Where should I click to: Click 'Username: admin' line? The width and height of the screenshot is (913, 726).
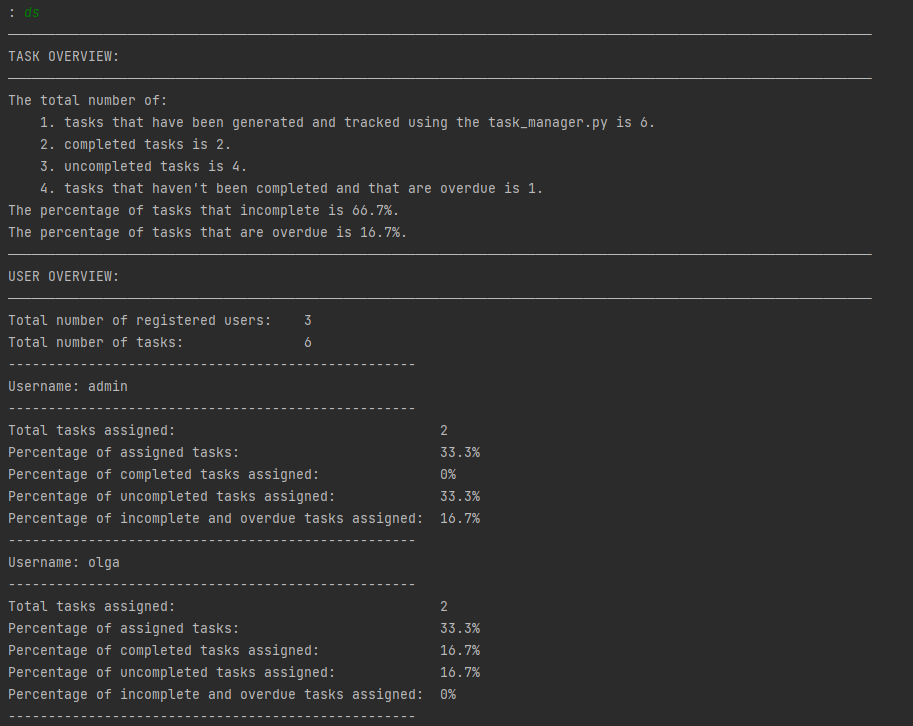(68, 387)
